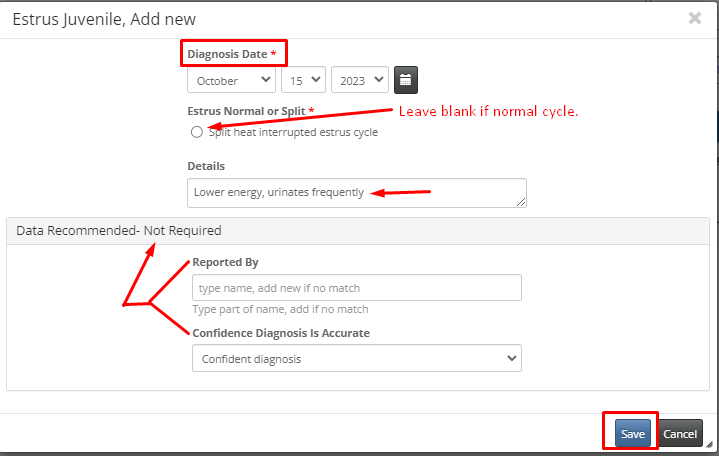Screen dimensions: 719x456
Task: Open the day dropdown showing 15
Action: pyautogui.click(x=304, y=80)
